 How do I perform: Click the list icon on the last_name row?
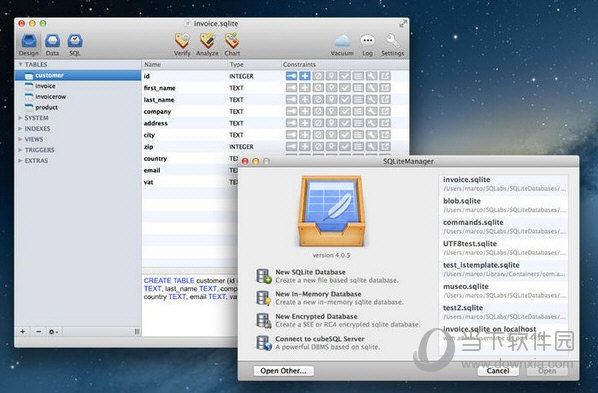[x=358, y=100]
